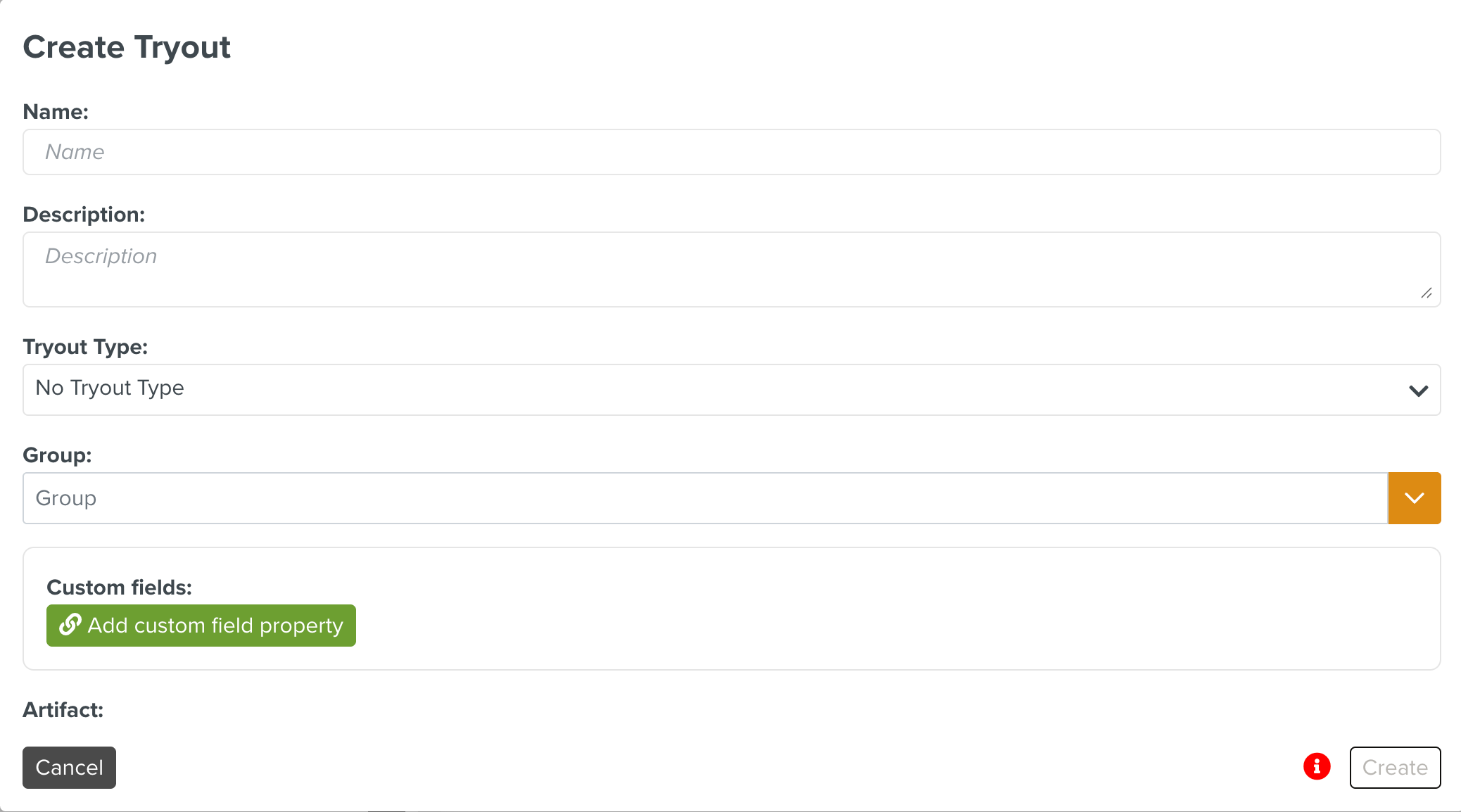The width and height of the screenshot is (1461, 812).
Task: Click the chevron arrow in Tryout Type select
Action: tap(1418, 391)
